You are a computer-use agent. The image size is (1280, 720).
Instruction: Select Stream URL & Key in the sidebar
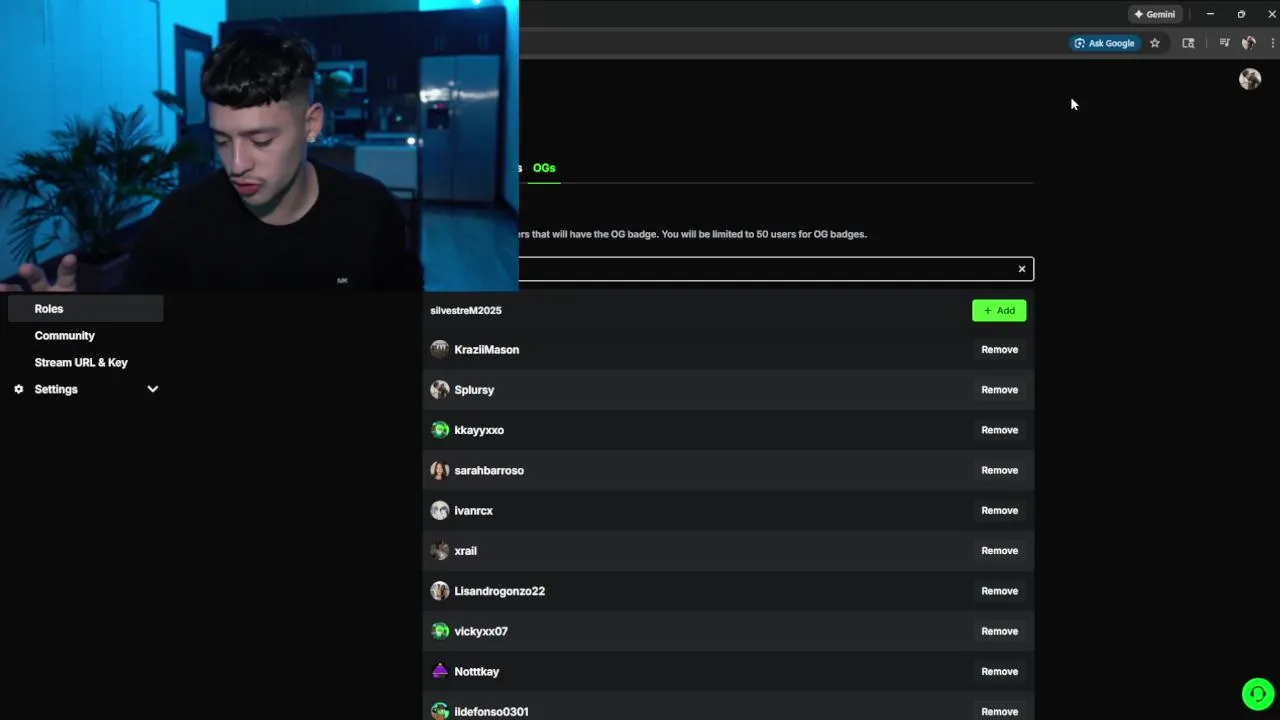coord(81,363)
